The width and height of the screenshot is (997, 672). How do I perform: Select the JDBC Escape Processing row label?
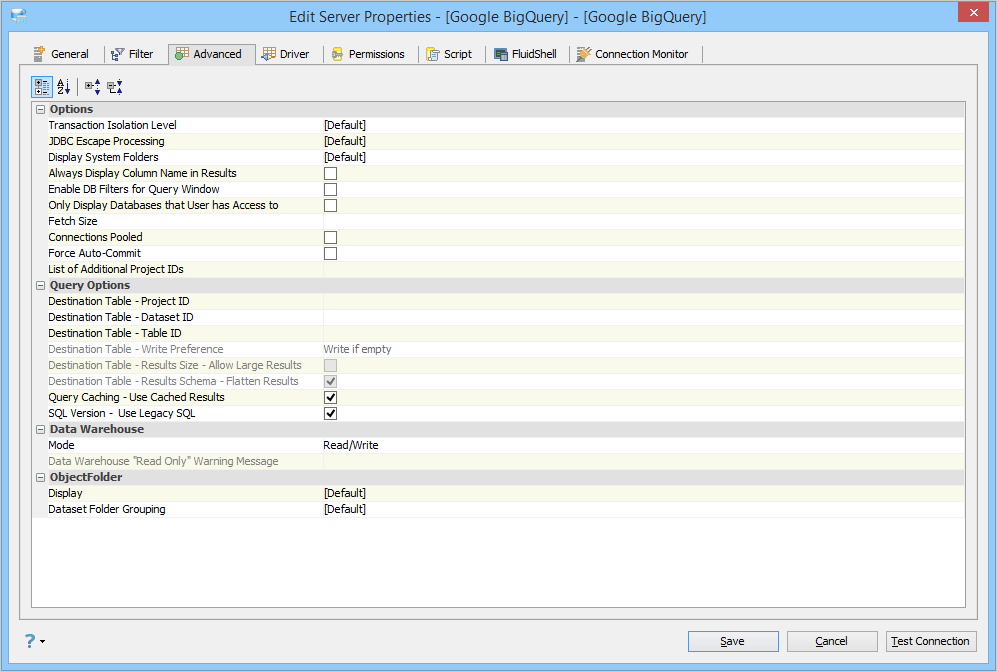[106, 141]
